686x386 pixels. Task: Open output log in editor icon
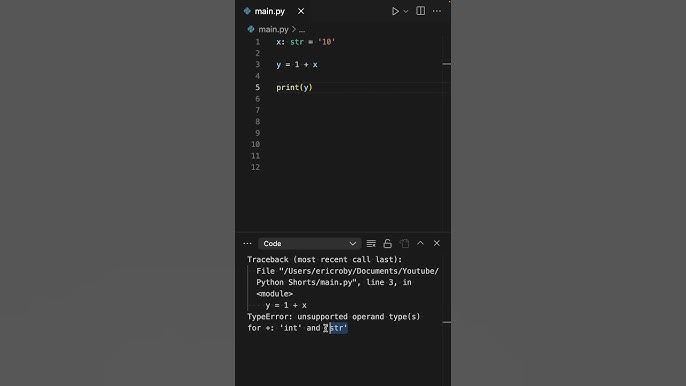pos(404,243)
